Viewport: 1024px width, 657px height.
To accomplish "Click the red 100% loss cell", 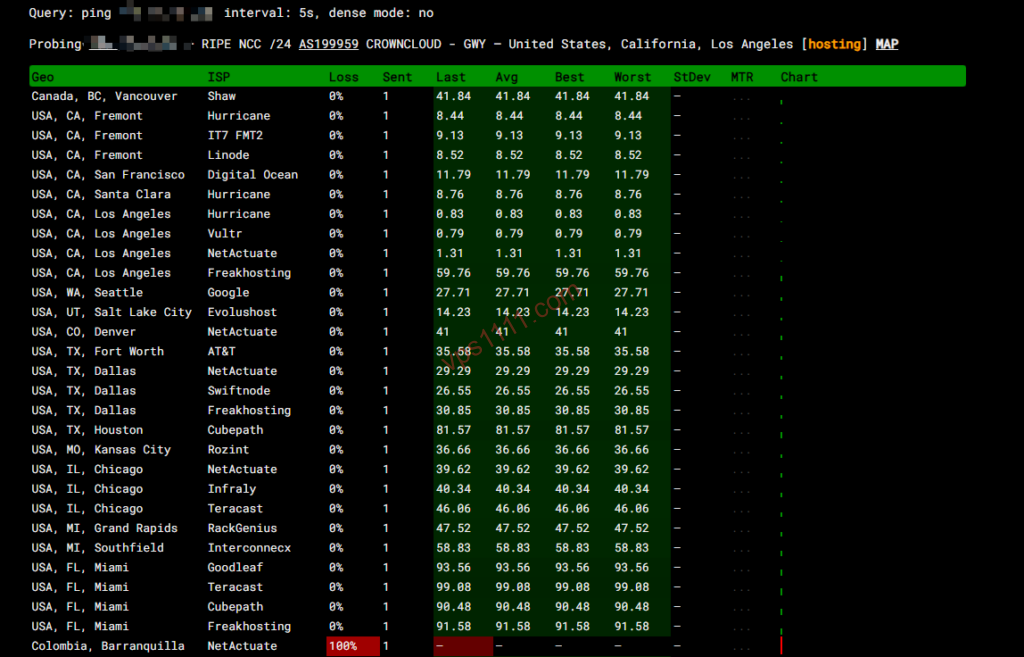I will [353, 646].
